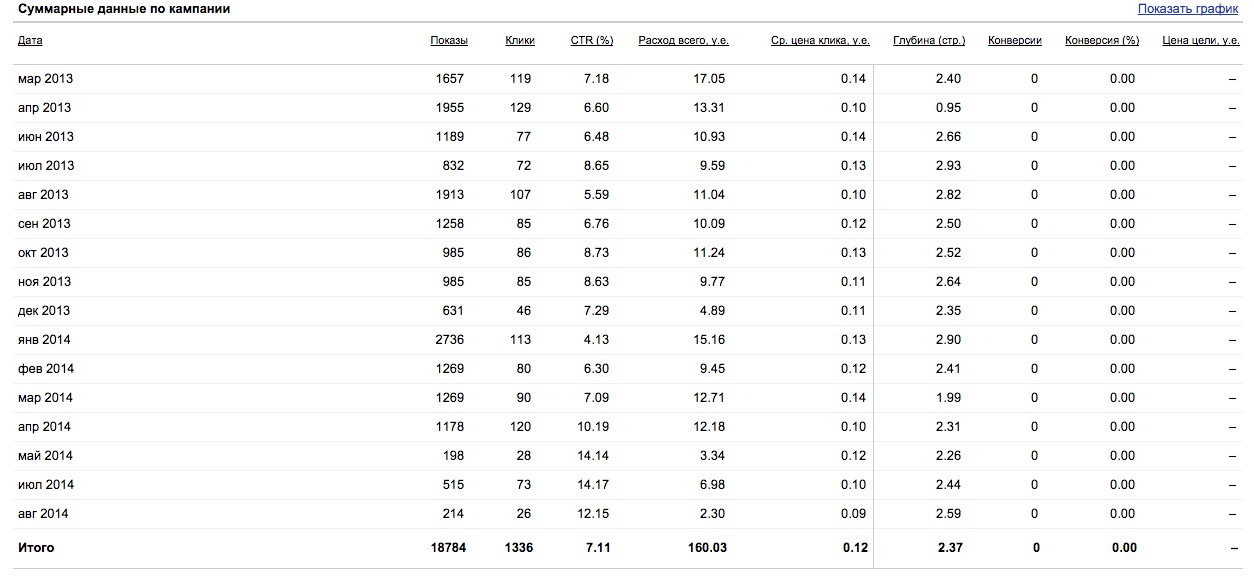Select the янв 2014 row date
The image size is (1254, 577).
point(44,340)
